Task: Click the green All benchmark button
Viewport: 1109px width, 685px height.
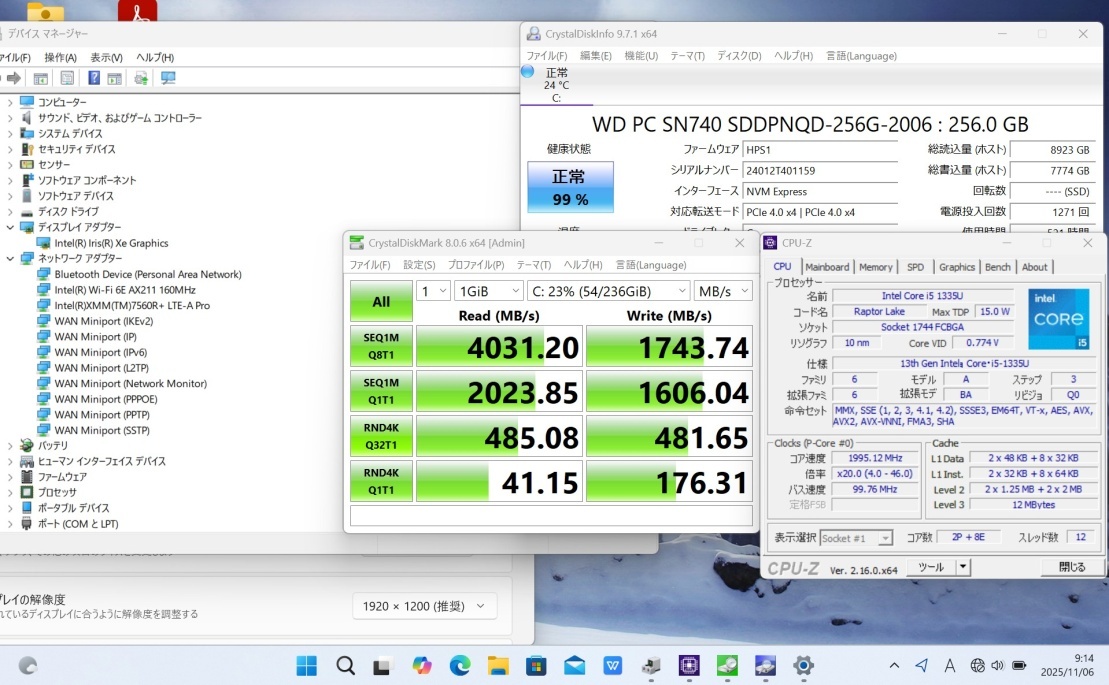Action: coord(381,301)
